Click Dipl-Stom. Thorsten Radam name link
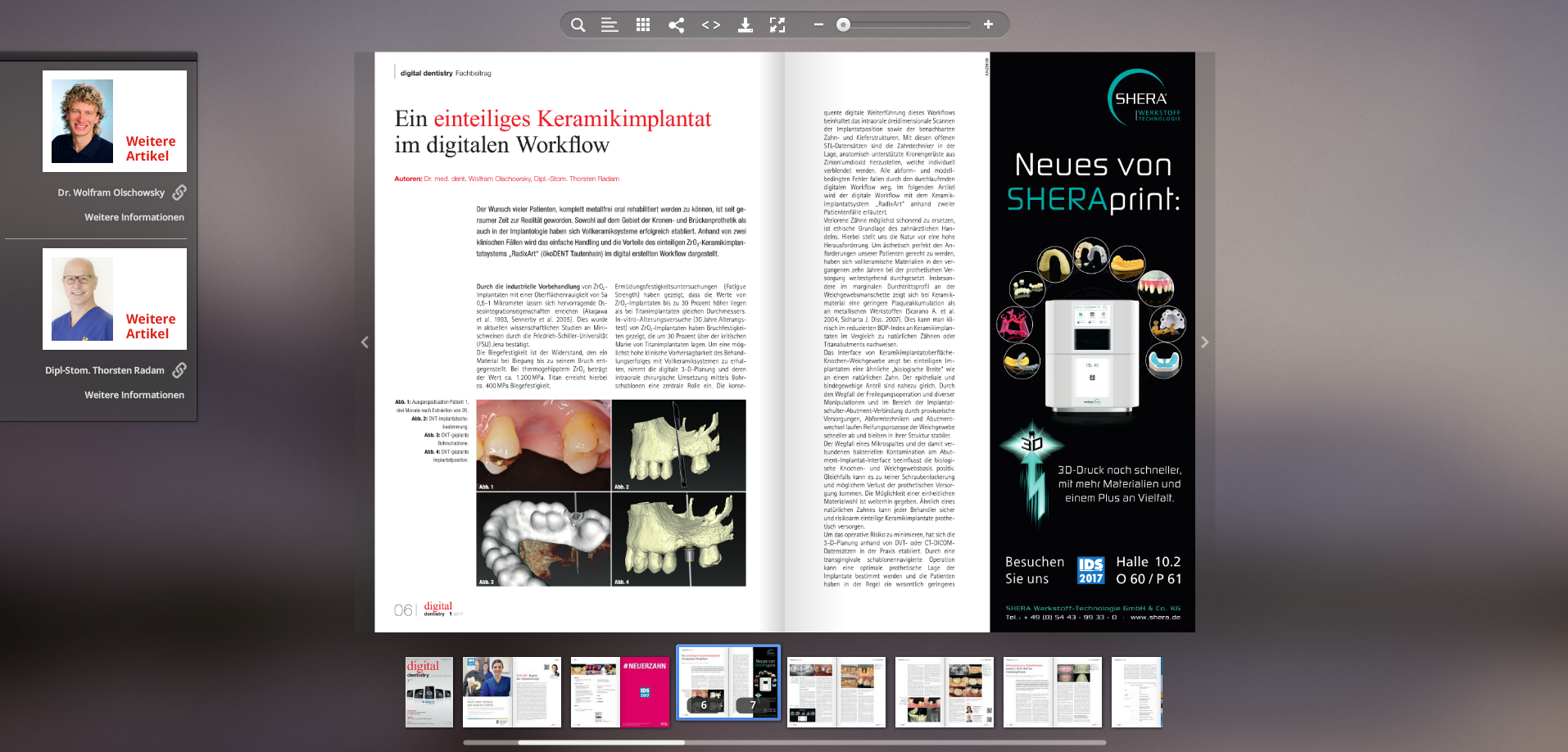This screenshot has width=1568, height=752. coord(105,370)
